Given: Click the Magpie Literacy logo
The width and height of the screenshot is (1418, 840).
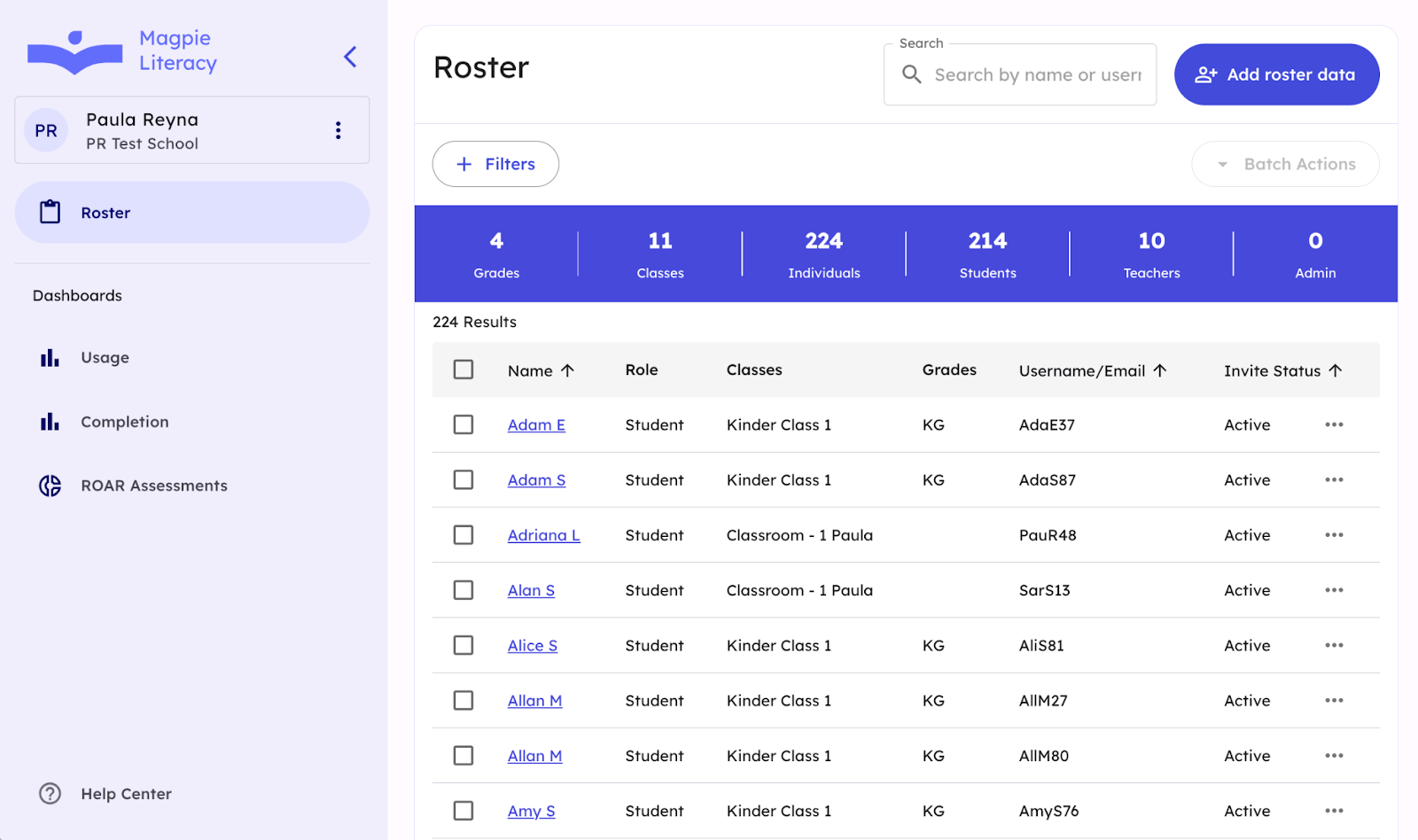Looking at the screenshot, I should (x=75, y=52).
